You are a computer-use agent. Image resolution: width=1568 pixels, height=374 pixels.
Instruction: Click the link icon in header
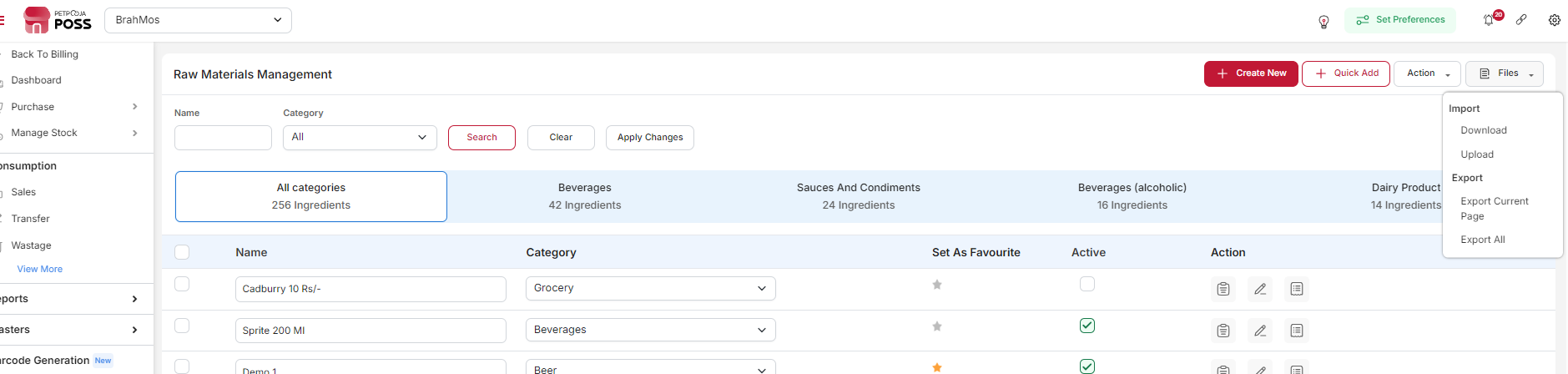click(x=1521, y=20)
